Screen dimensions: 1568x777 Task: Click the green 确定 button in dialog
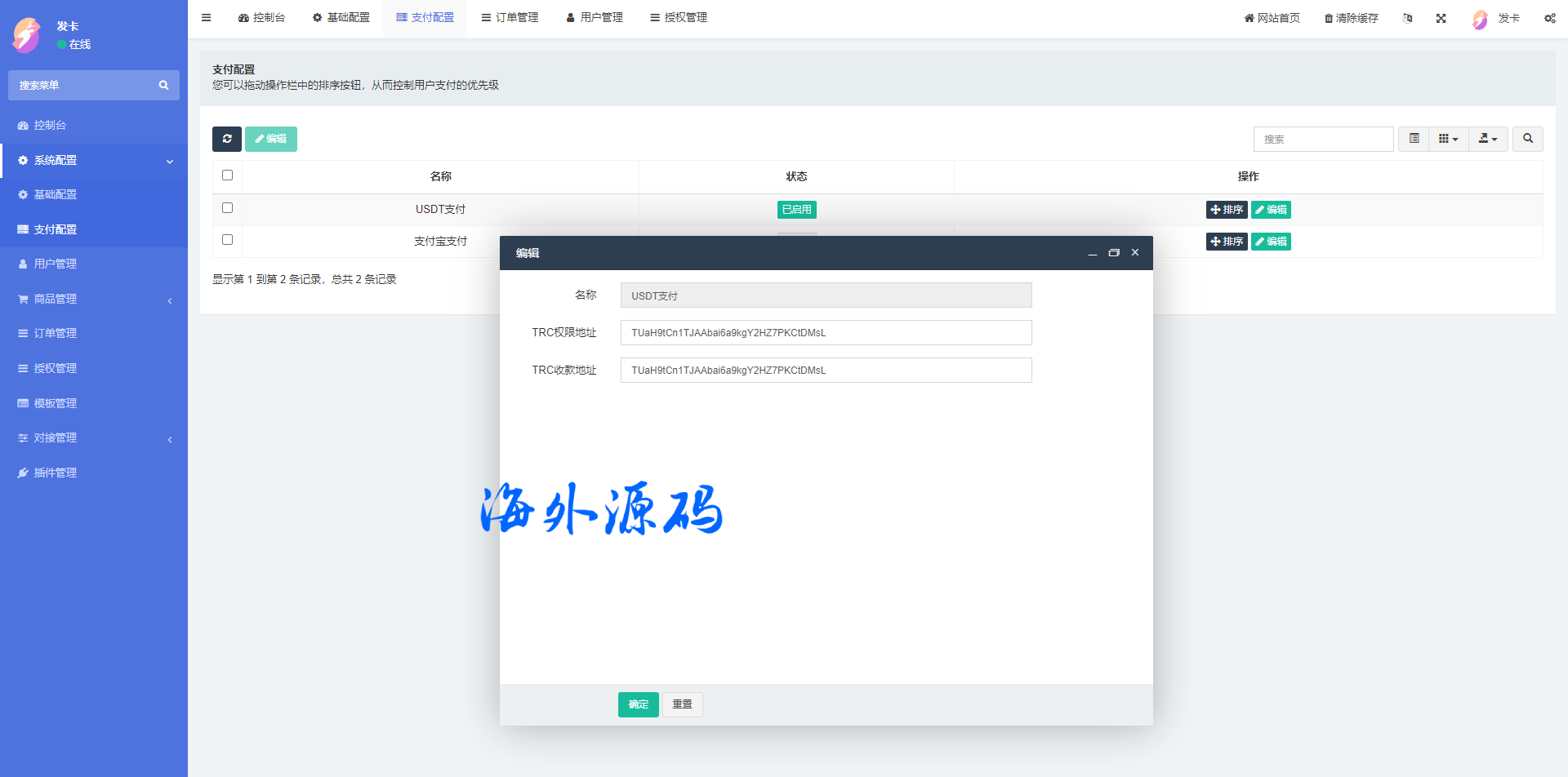[638, 704]
